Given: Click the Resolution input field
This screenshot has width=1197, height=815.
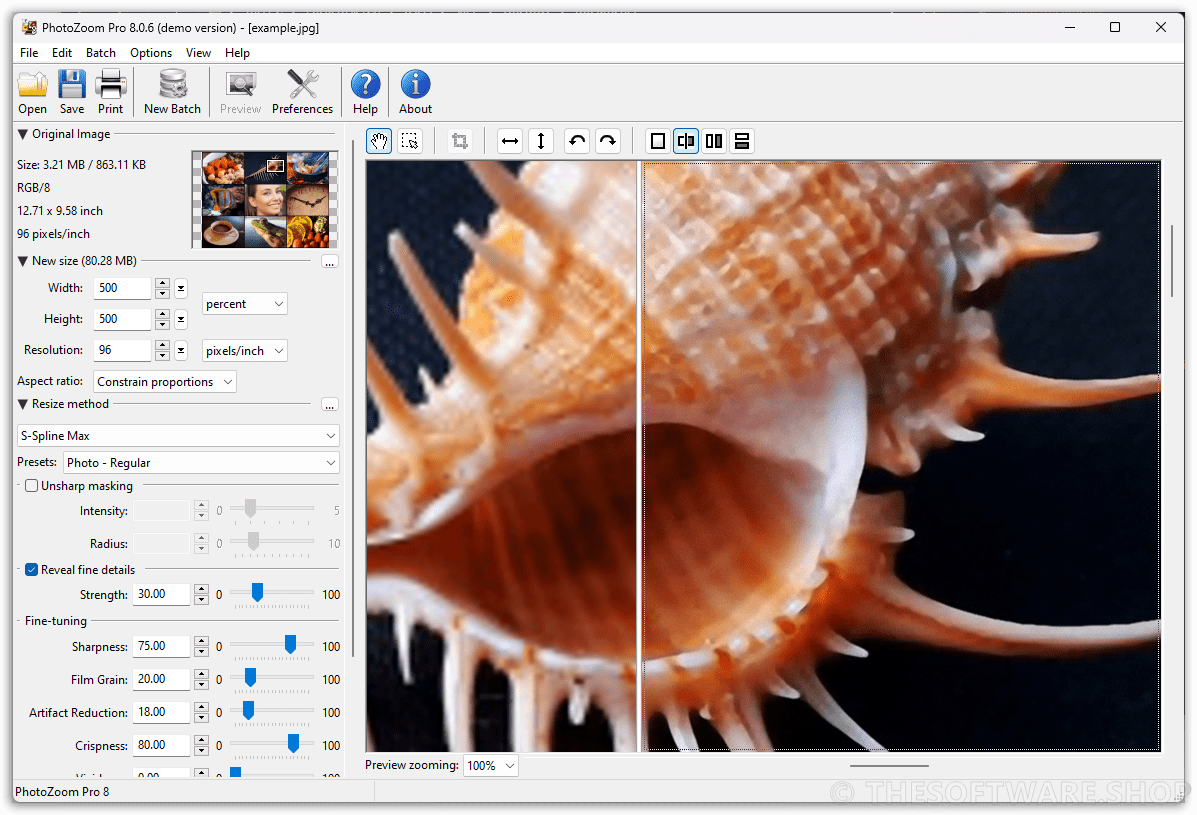Looking at the screenshot, I should click(122, 350).
